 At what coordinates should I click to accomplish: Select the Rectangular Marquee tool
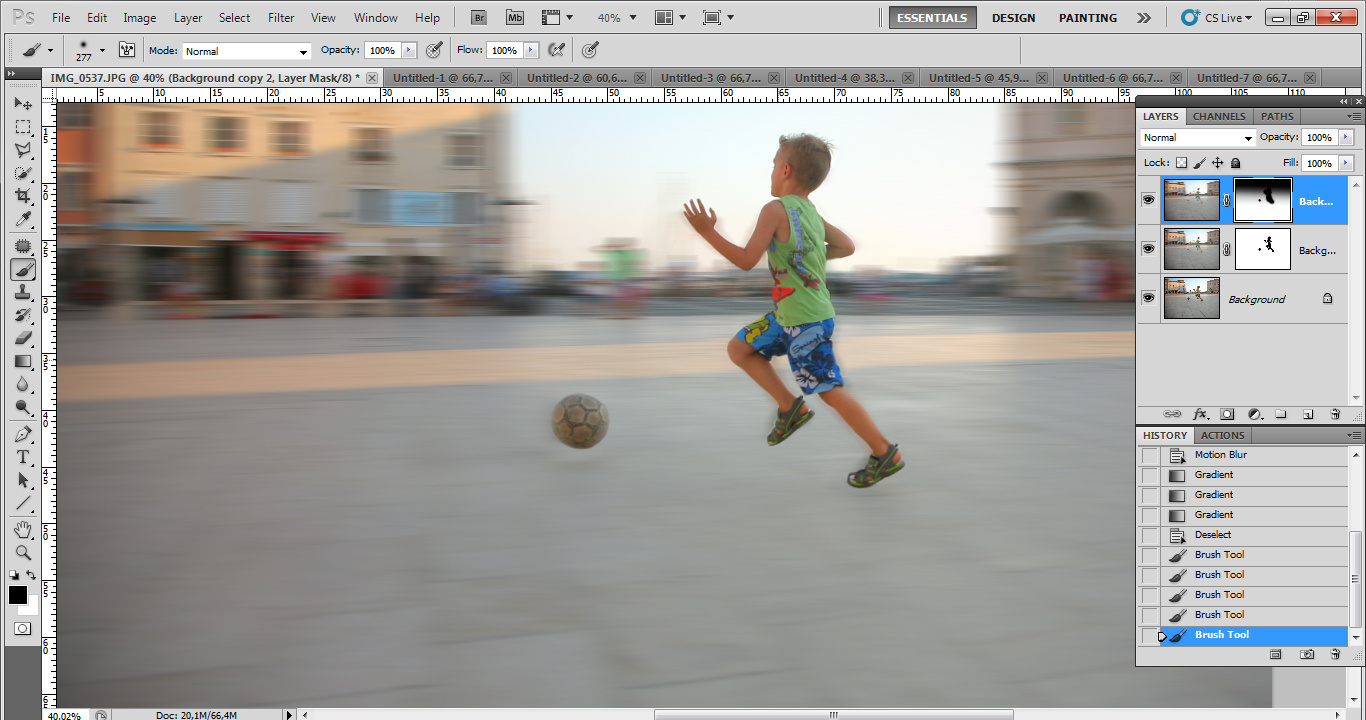point(22,127)
